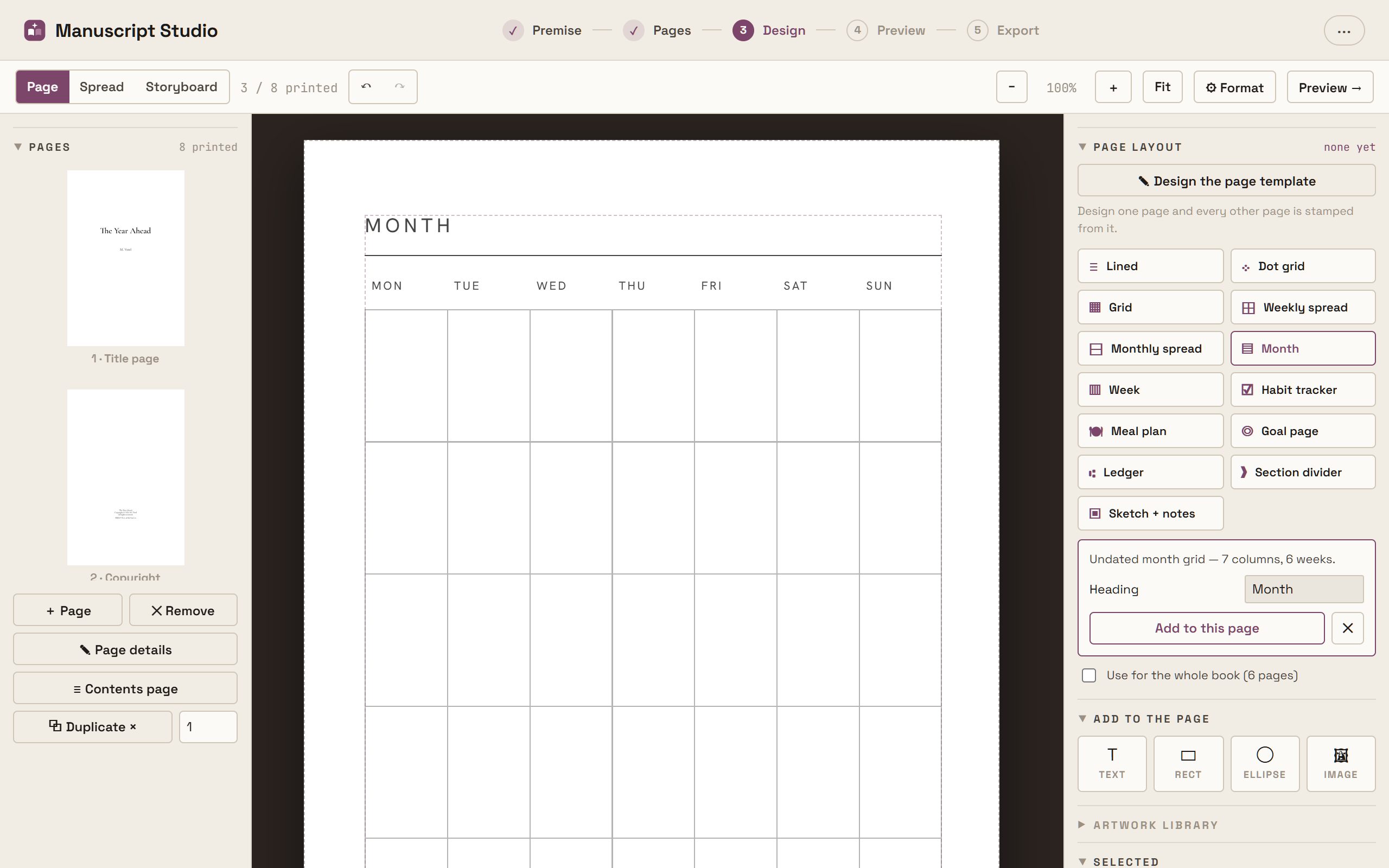Screen dimensions: 1389x868
Task: Choose the Habit tracker layout
Action: point(1303,390)
